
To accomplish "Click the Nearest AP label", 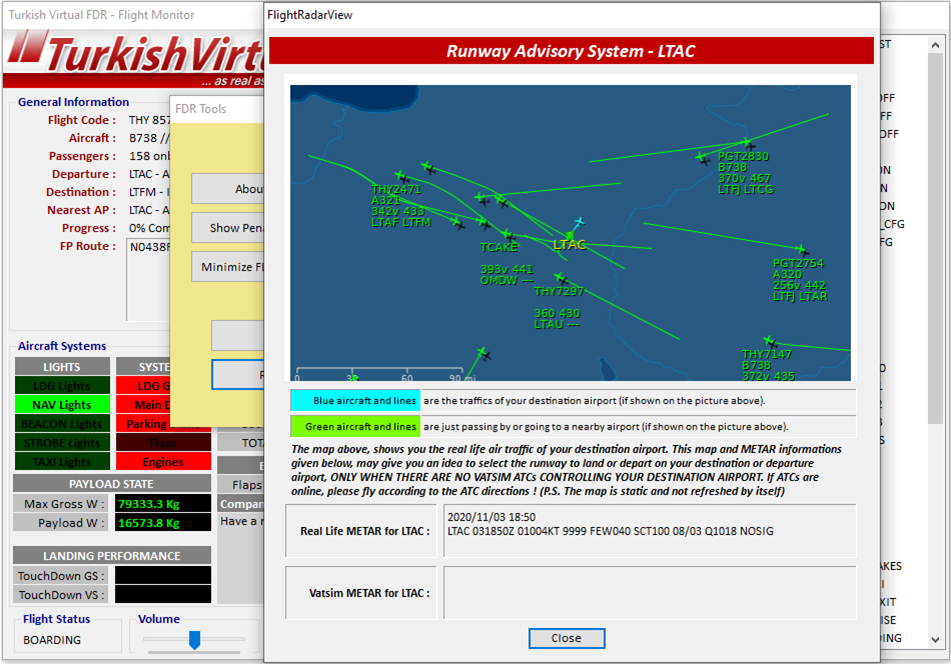I will point(81,210).
